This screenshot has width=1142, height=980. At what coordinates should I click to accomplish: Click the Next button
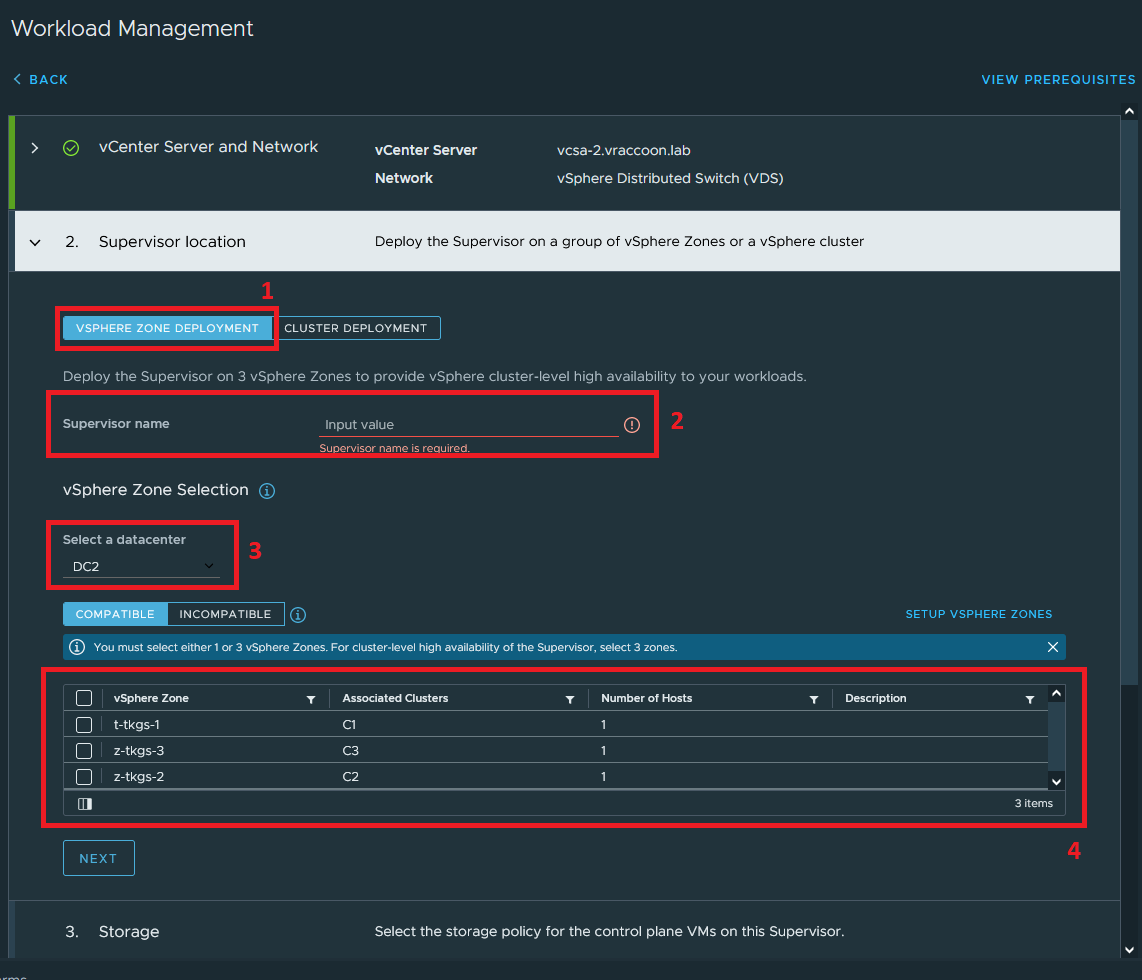[98, 857]
